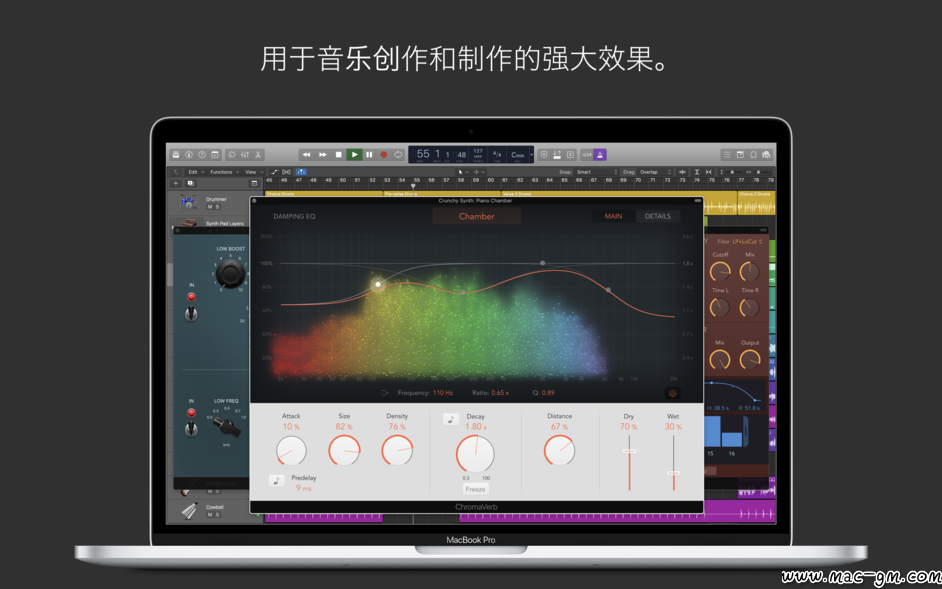Open the Smart Controls pane icon
Image resolution: width=942 pixels, height=589 pixels.
tap(231, 154)
